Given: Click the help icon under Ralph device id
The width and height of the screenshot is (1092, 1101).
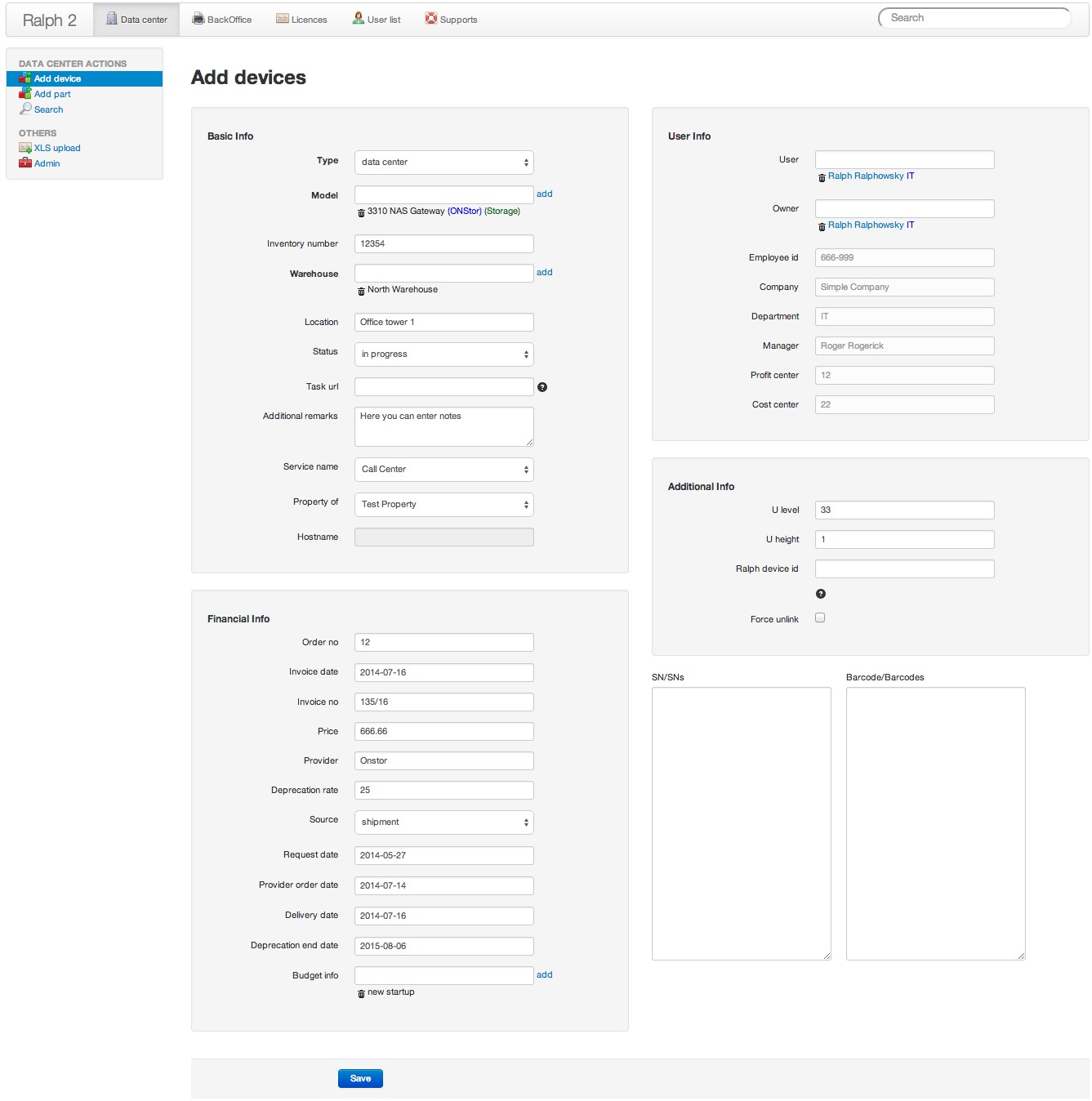Looking at the screenshot, I should [x=821, y=594].
